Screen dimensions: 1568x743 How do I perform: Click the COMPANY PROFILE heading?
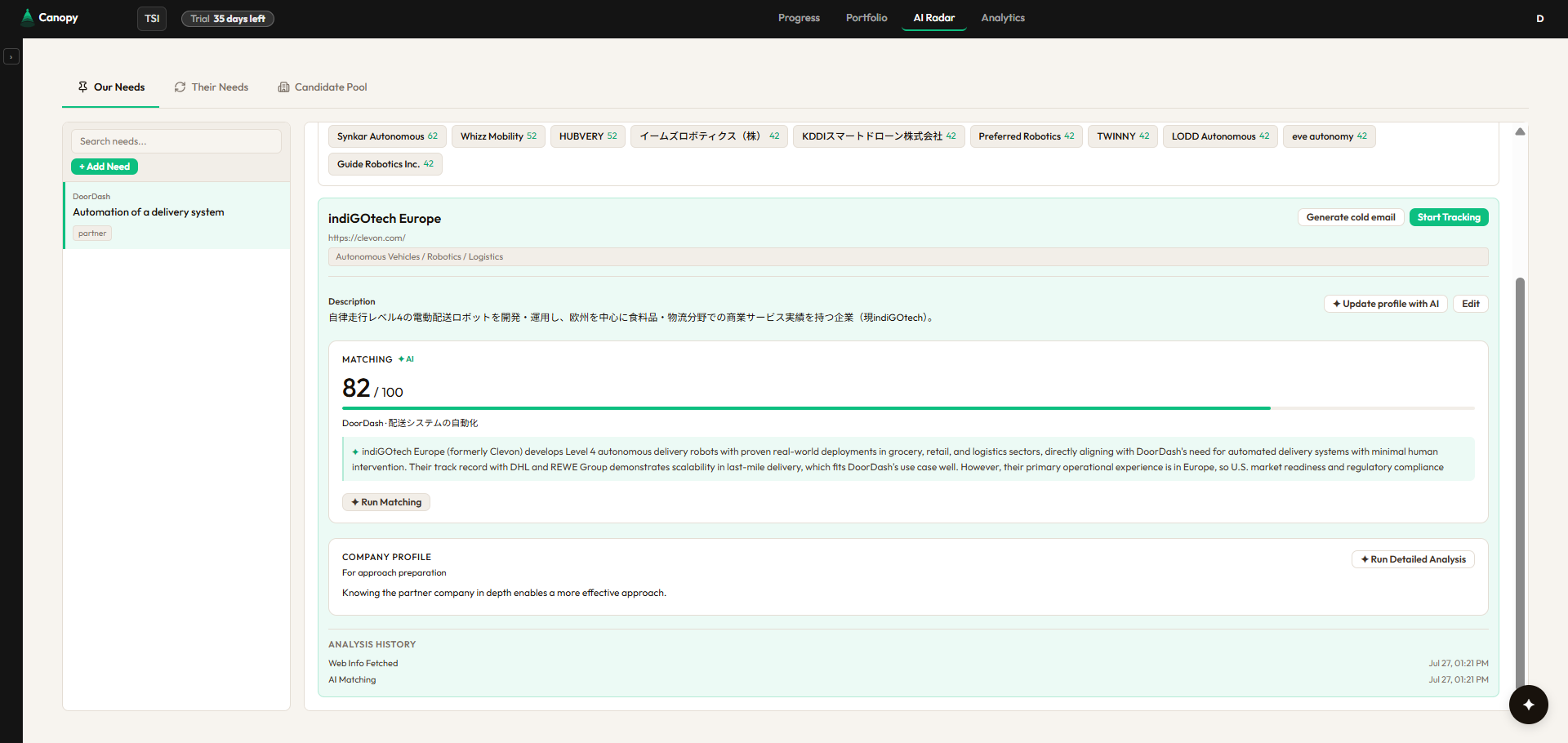click(x=386, y=557)
